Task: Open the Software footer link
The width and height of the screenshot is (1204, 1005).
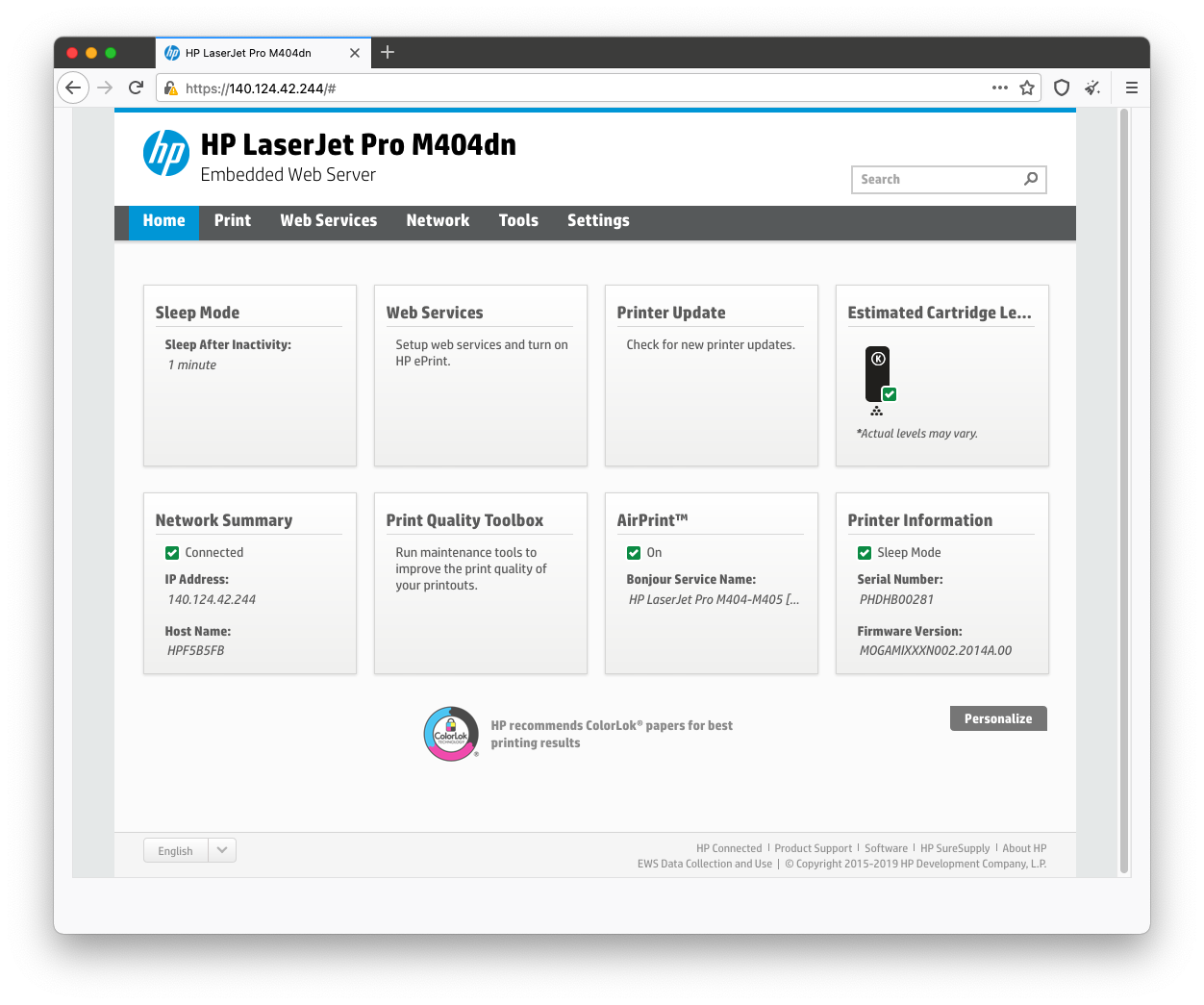Action: [886, 848]
